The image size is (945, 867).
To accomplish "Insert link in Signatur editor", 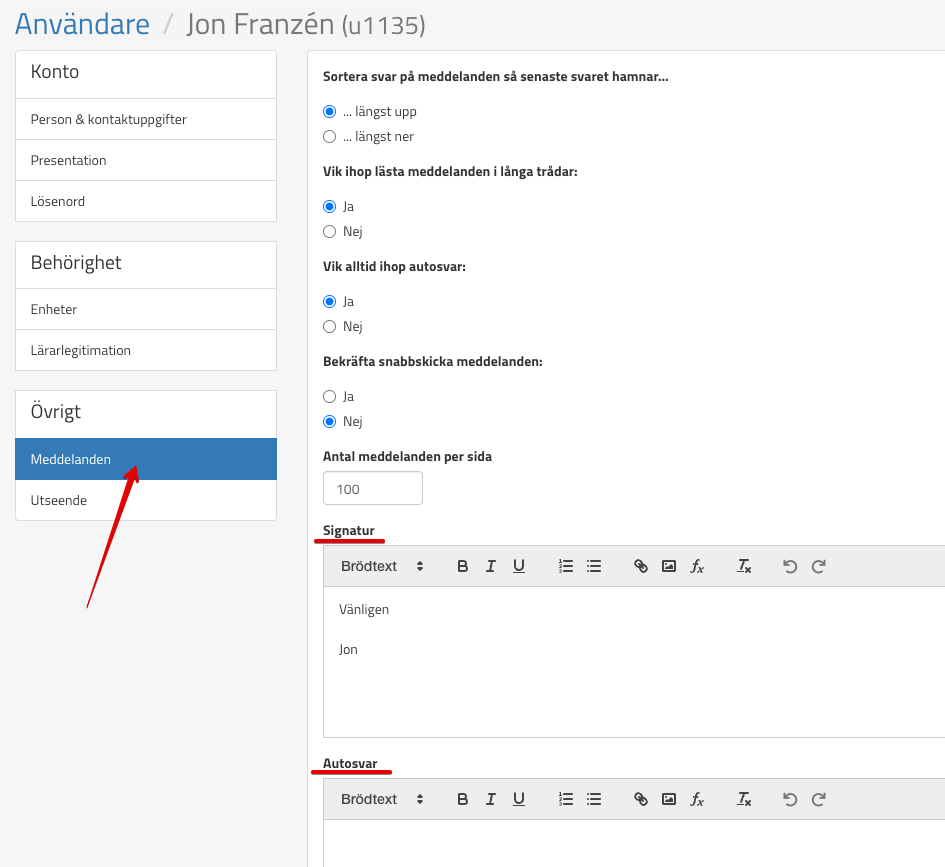I will coord(641,566).
